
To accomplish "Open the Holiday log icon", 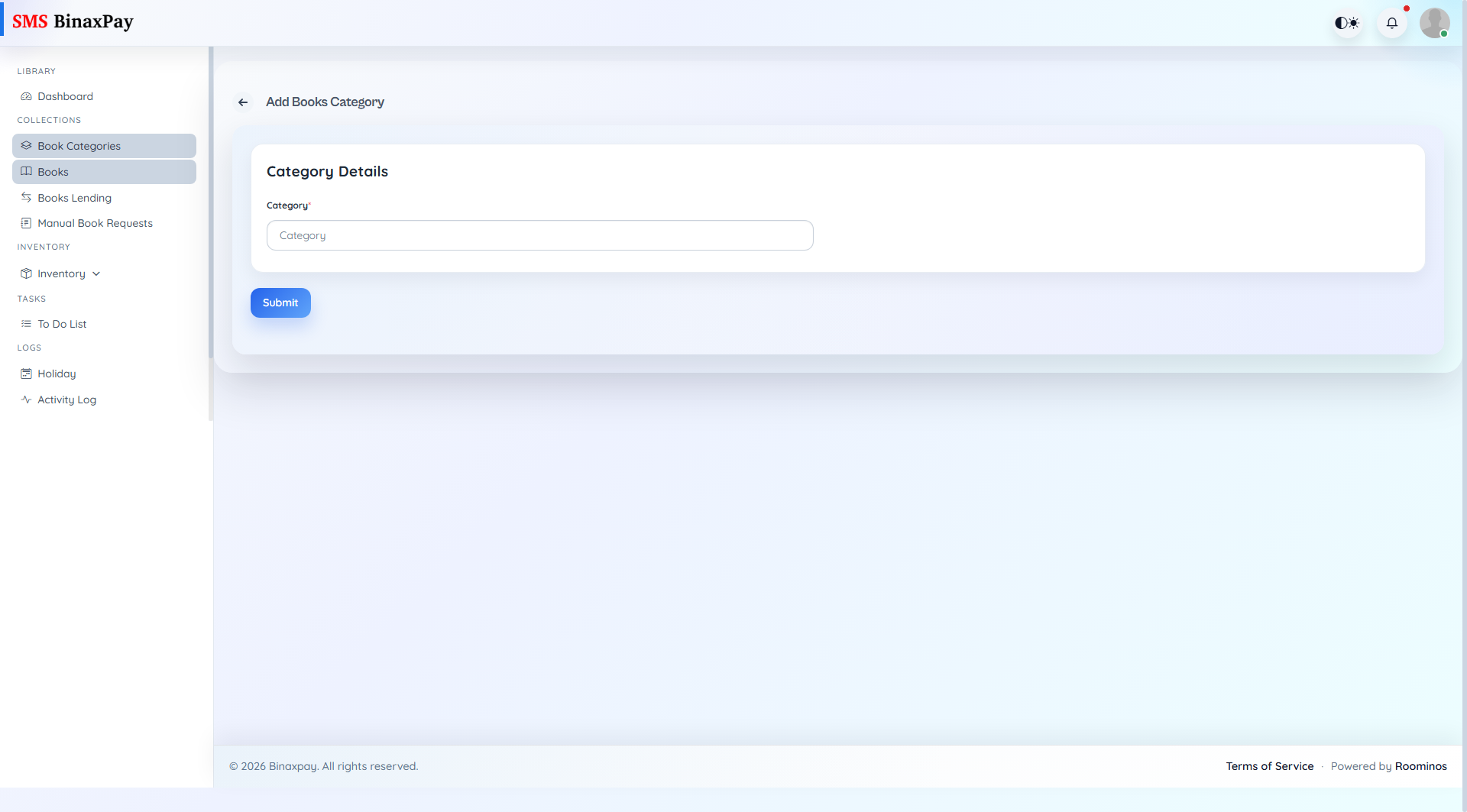I will [x=25, y=373].
